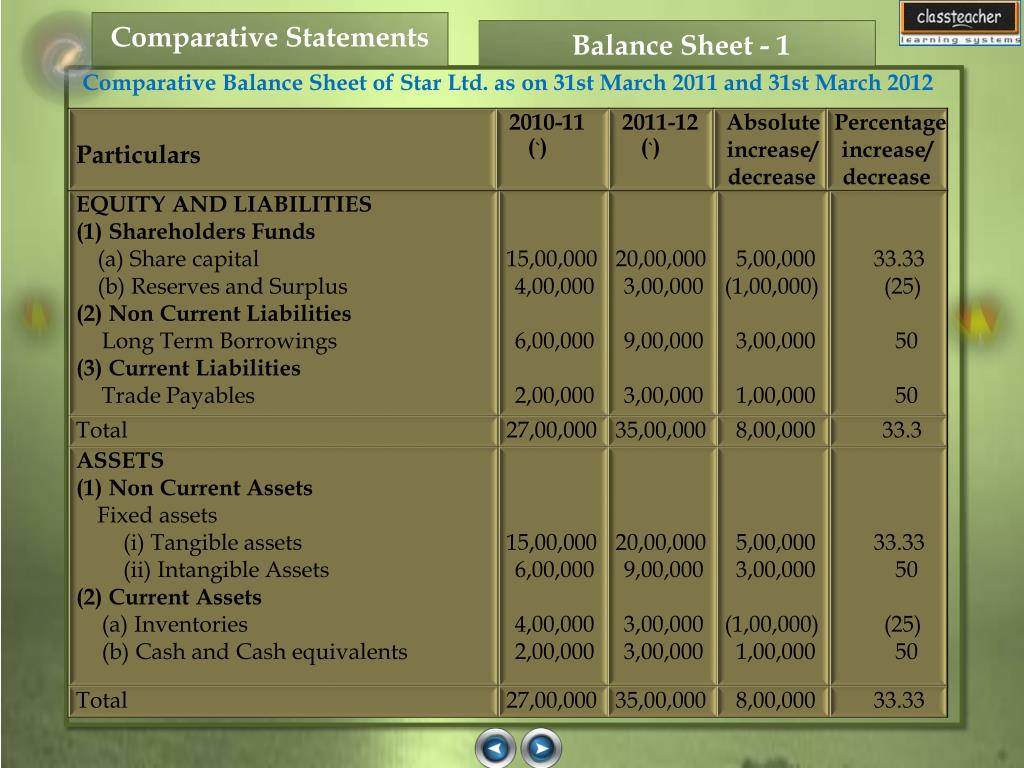Click the Long Term Borrowings label

219,341
